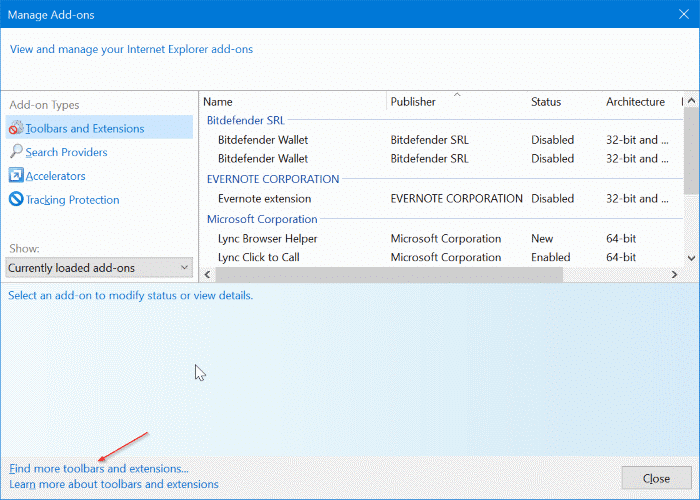Click the New status of Lync Browser Helper
Viewport: 700px width, 500px height.
point(542,239)
